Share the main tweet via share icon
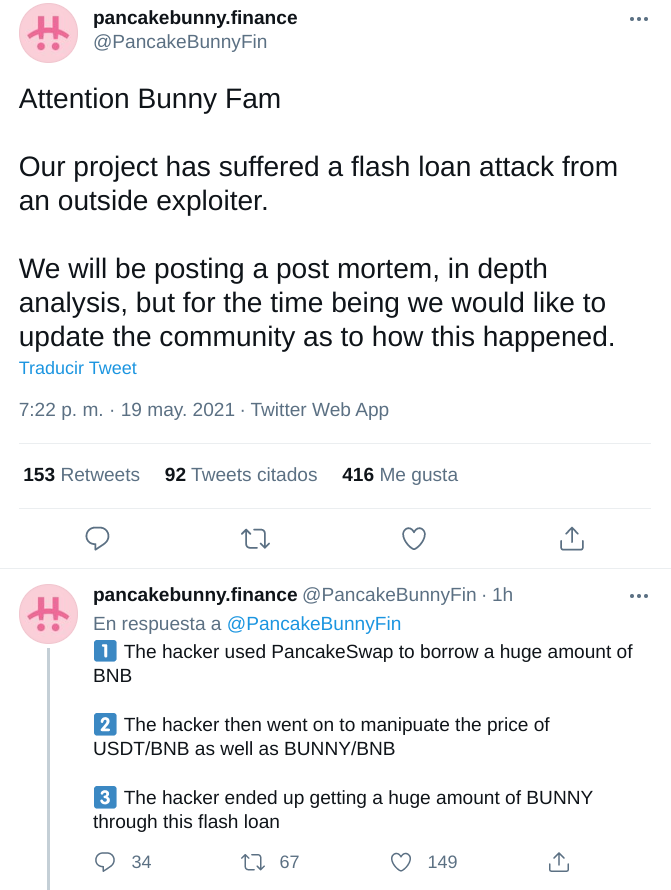This screenshot has height=890, width=671. 572,539
